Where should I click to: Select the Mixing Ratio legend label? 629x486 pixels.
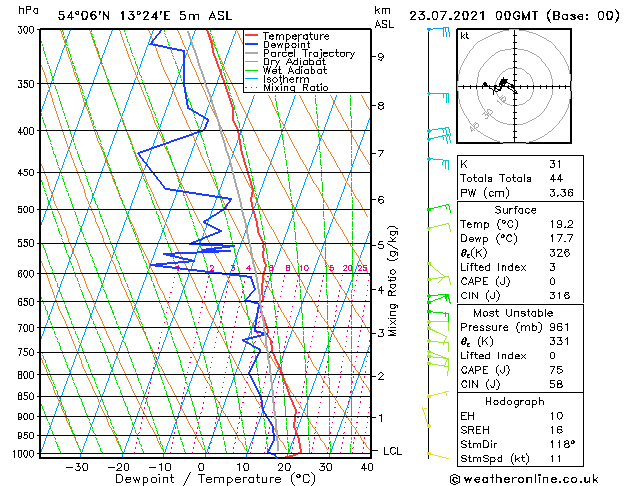pyautogui.click(x=296, y=87)
